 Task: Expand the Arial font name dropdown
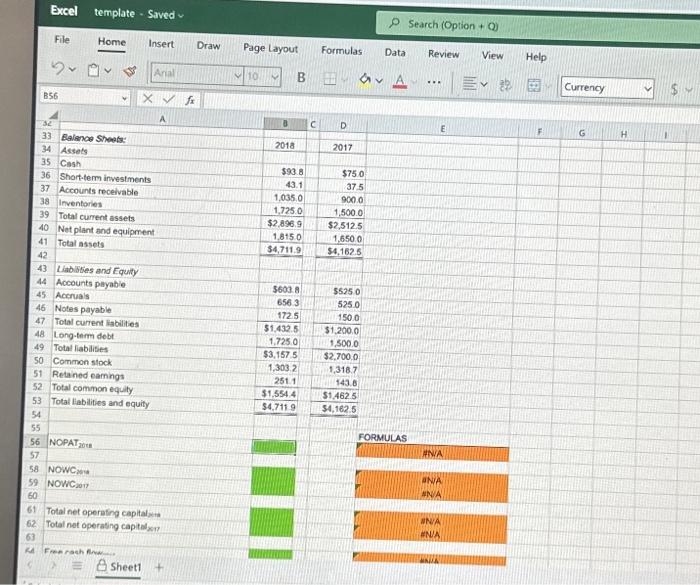[x=238, y=75]
